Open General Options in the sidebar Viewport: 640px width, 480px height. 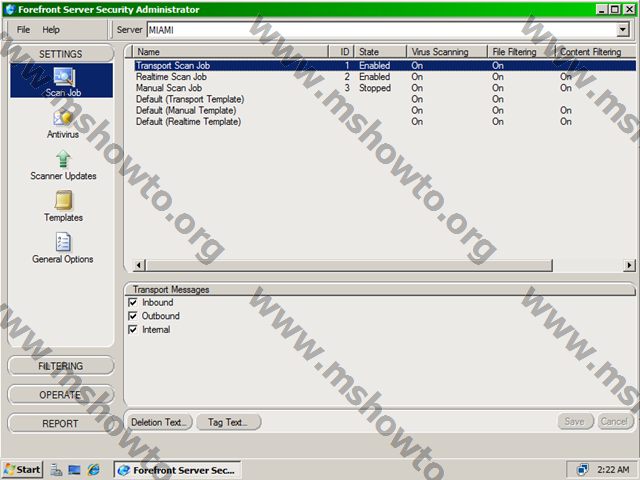(x=63, y=248)
